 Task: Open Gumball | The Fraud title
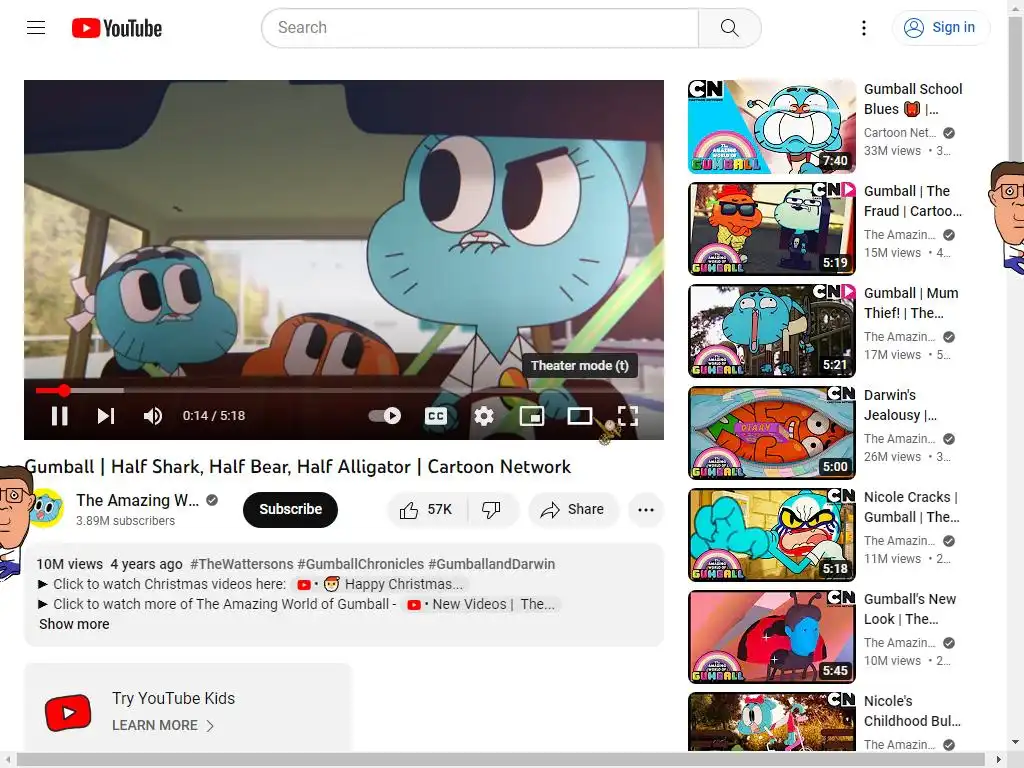point(913,201)
